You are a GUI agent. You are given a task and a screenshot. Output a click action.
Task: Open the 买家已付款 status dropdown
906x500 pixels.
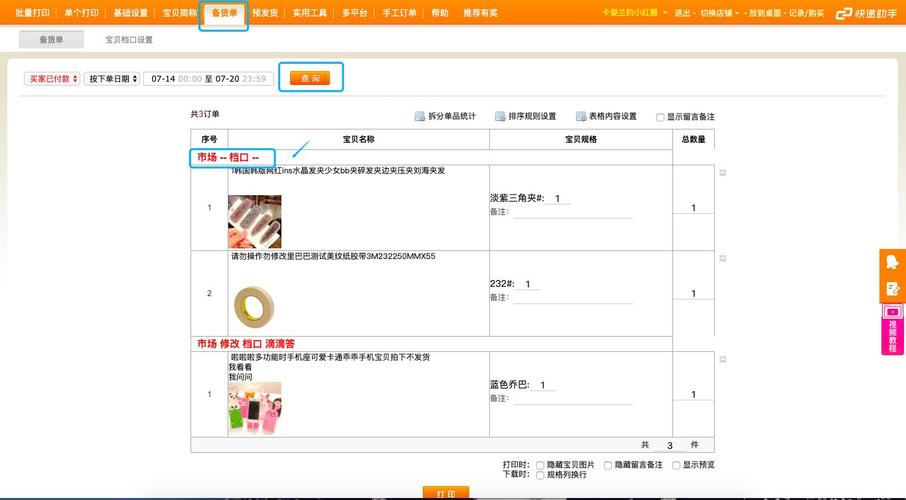click(52, 79)
